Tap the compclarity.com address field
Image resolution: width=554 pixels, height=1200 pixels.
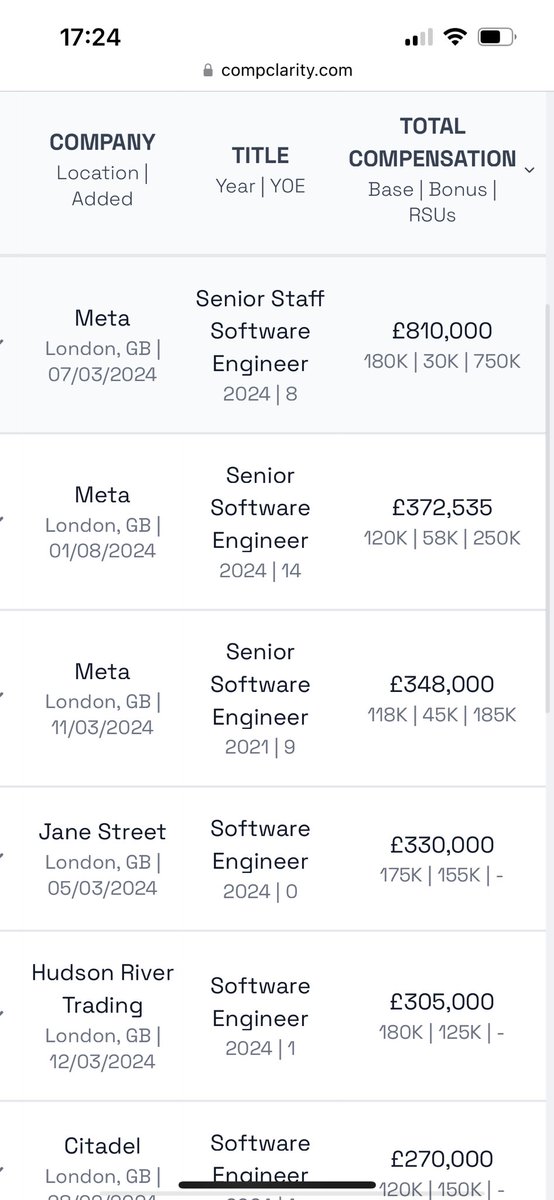(277, 71)
